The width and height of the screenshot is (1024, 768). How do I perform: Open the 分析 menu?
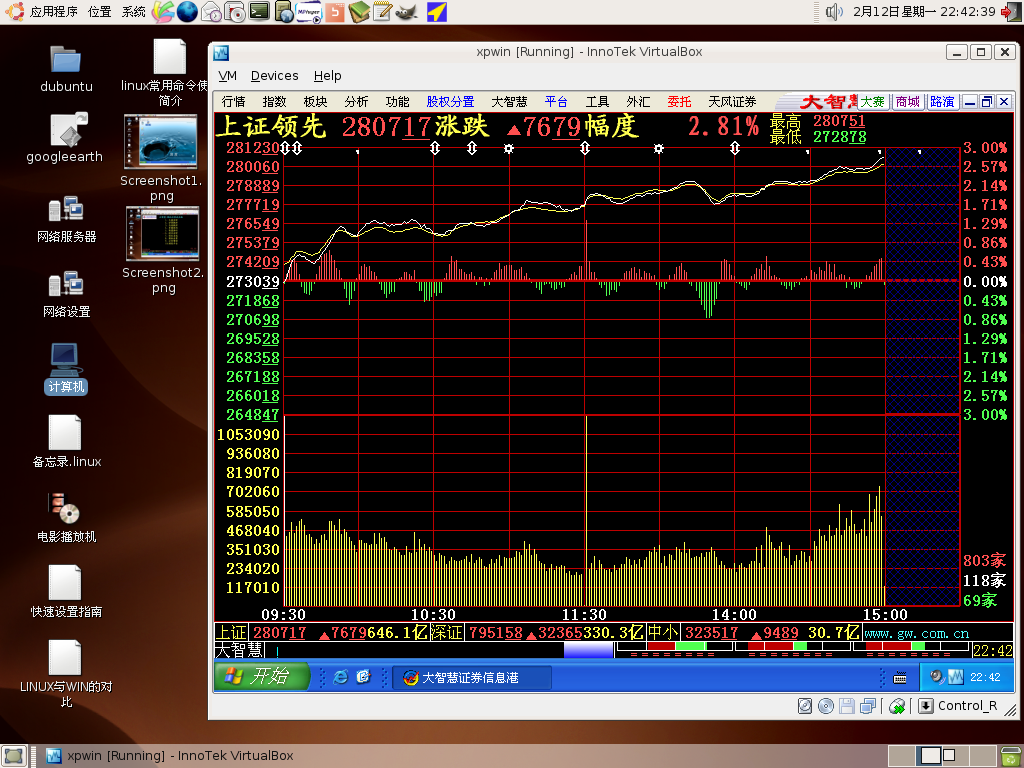click(x=357, y=101)
